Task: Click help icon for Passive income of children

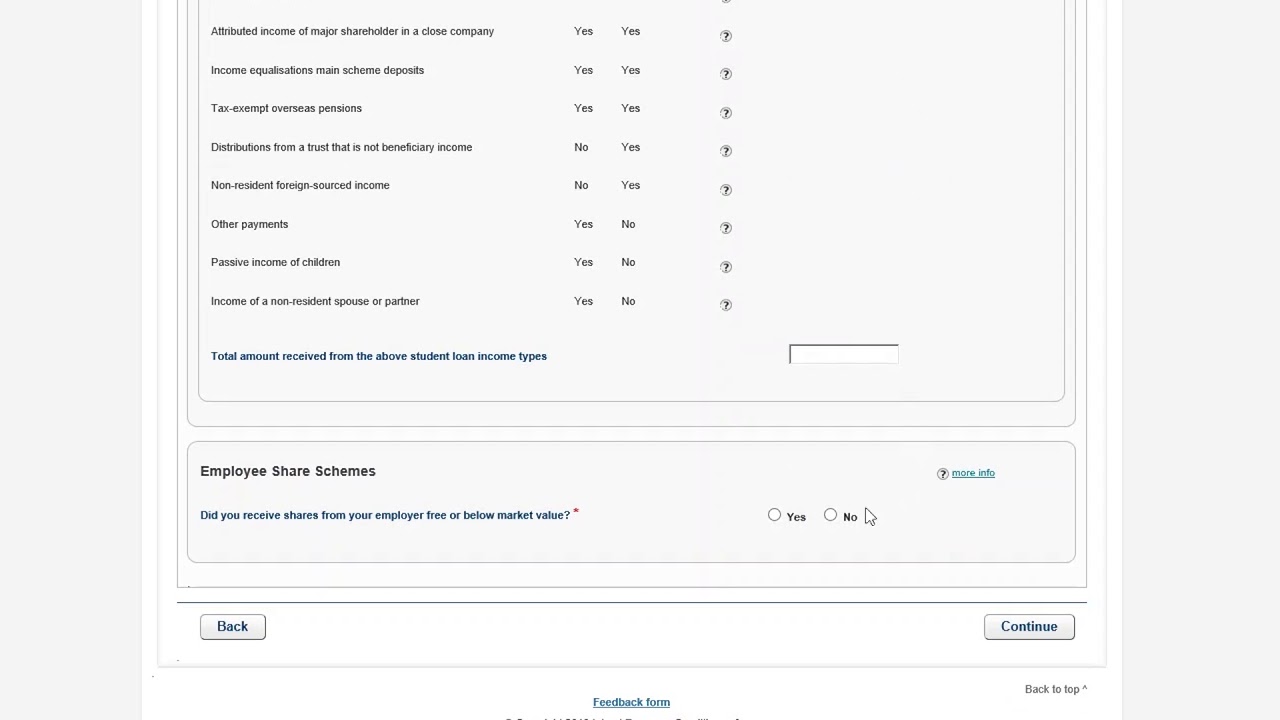Action: [x=726, y=267]
